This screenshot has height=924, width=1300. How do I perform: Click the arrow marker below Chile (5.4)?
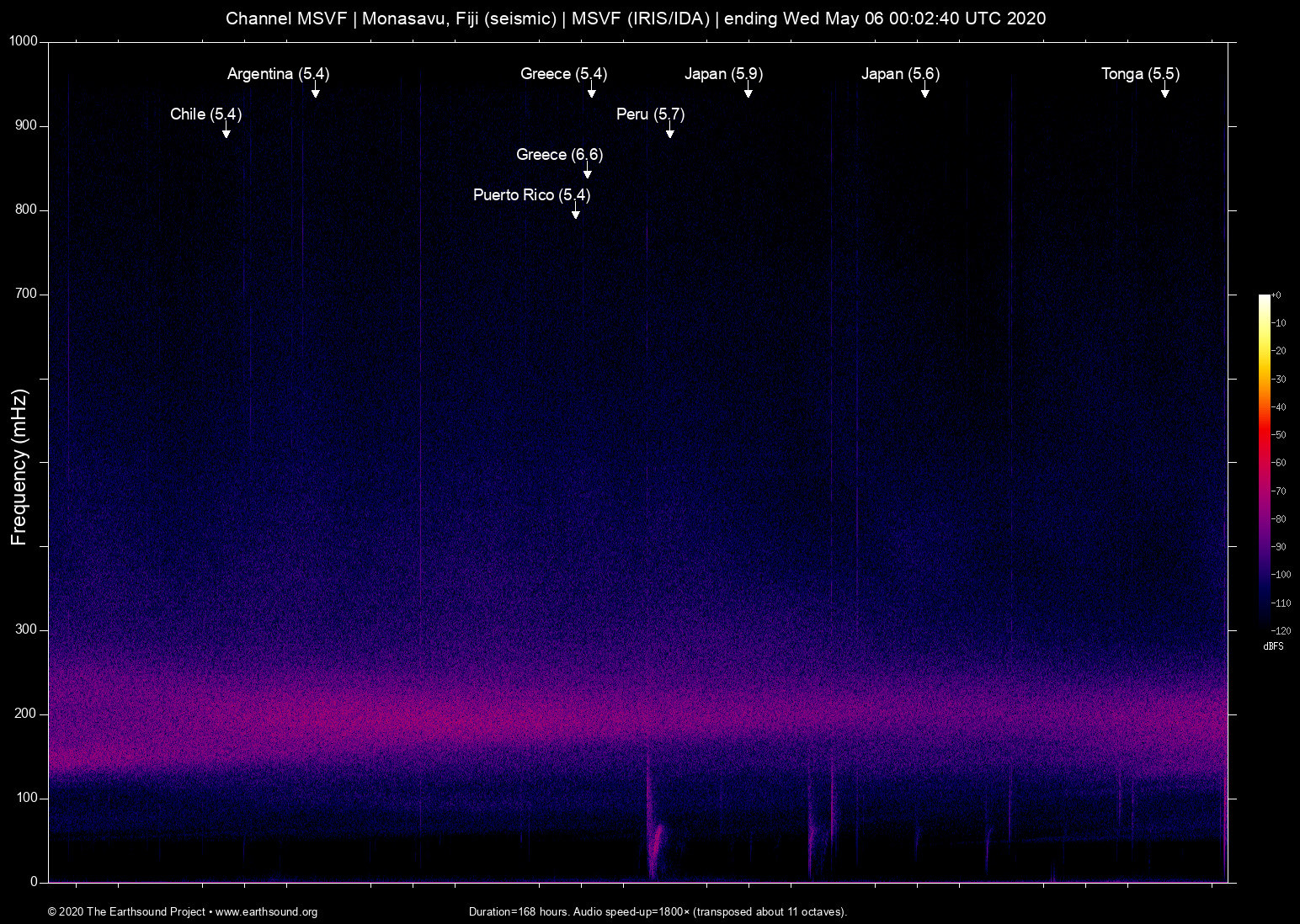tap(226, 131)
